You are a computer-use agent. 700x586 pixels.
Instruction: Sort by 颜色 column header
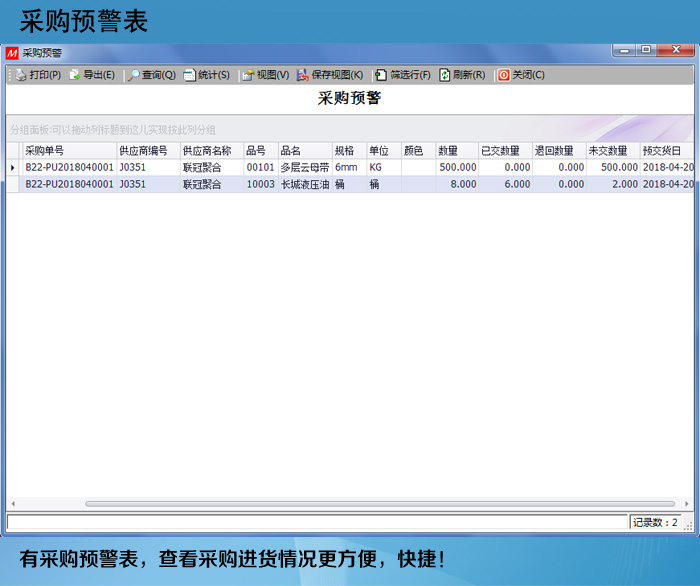pyautogui.click(x=418, y=151)
